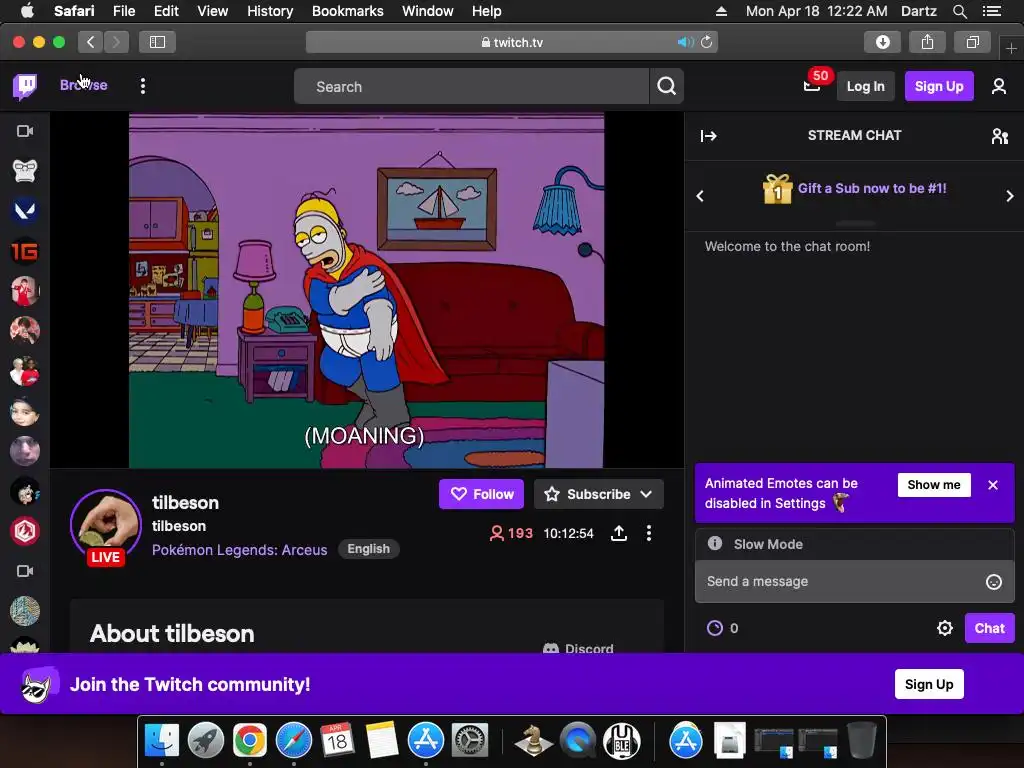Toggle Safari sidebar button

pyautogui.click(x=157, y=42)
